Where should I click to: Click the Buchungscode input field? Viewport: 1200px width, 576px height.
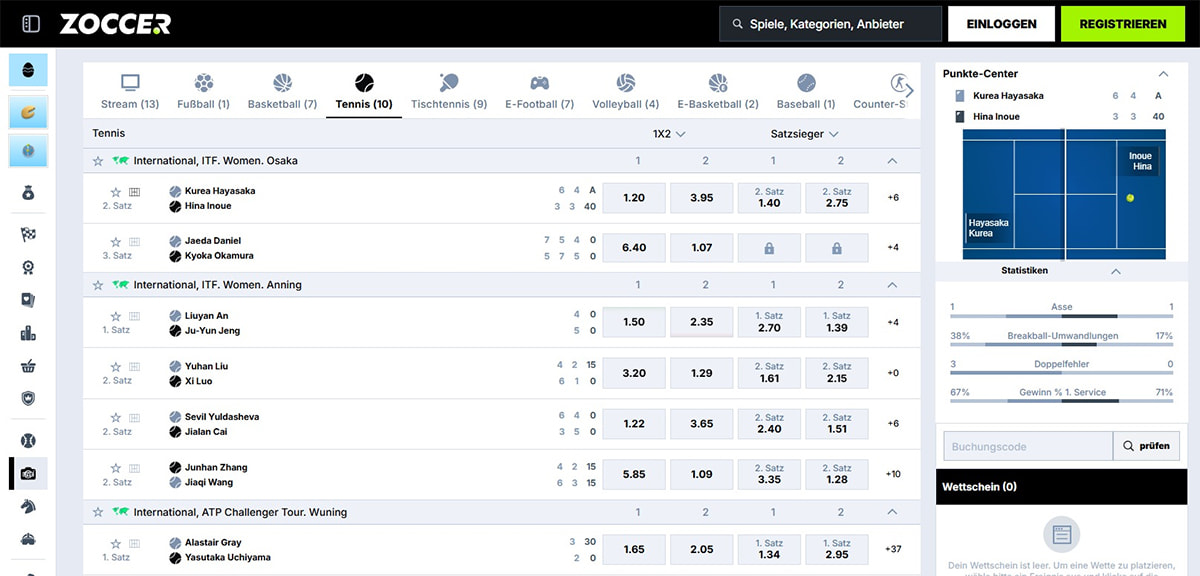pyautogui.click(x=1027, y=446)
